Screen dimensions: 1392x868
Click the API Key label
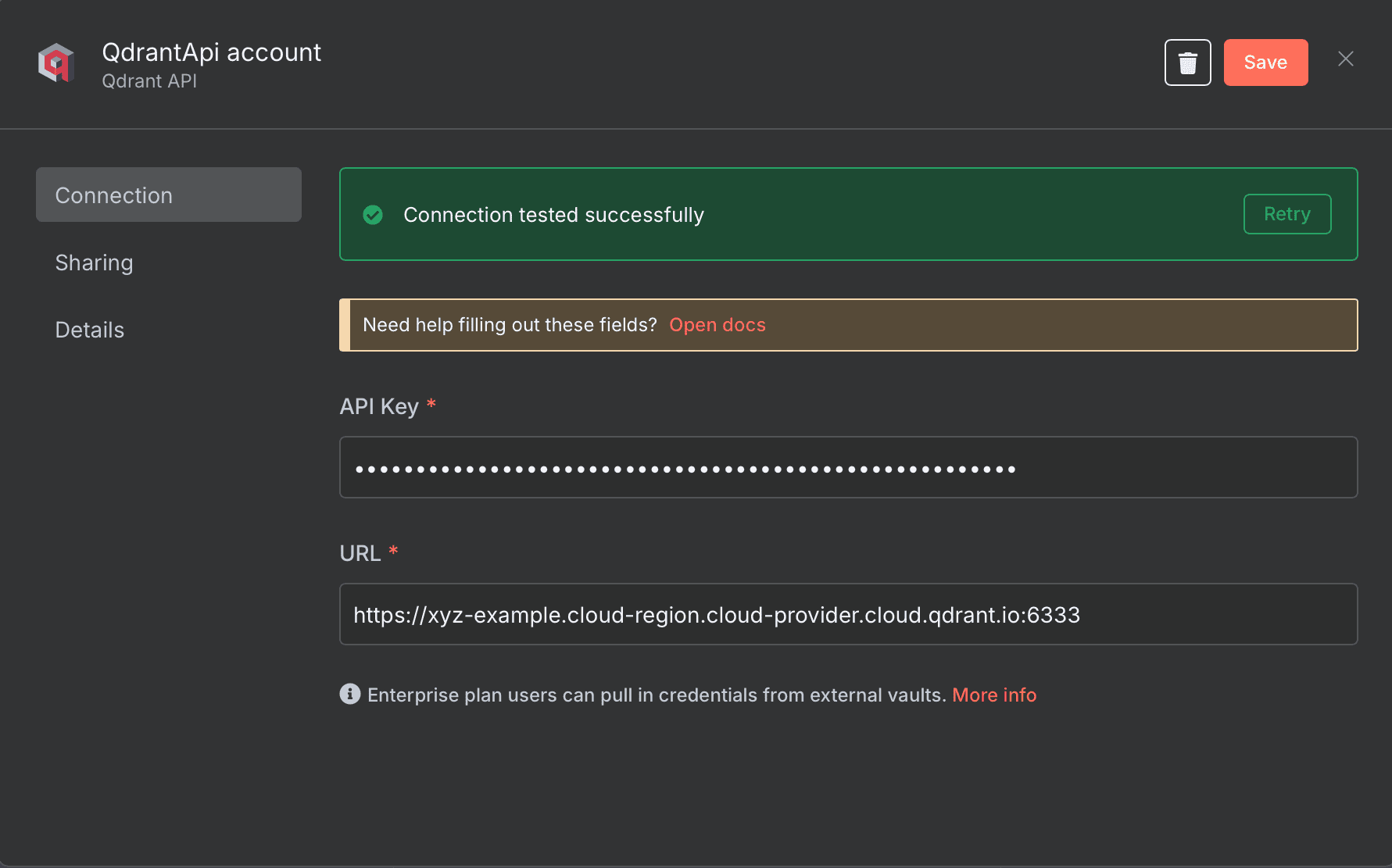[379, 406]
